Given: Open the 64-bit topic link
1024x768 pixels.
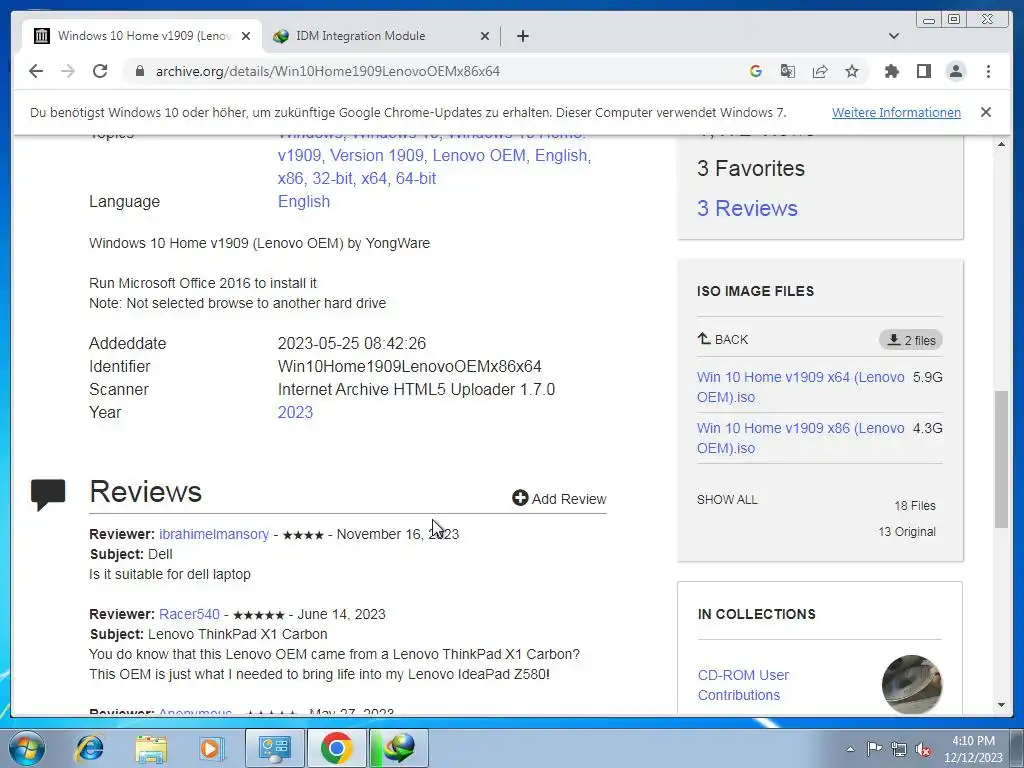Looking at the screenshot, I should click(x=415, y=178).
